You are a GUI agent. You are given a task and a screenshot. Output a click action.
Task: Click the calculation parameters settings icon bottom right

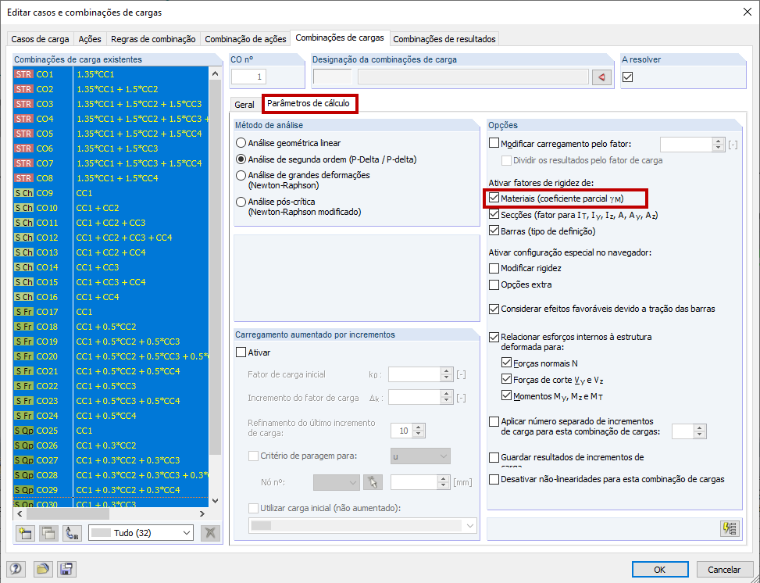point(730,528)
